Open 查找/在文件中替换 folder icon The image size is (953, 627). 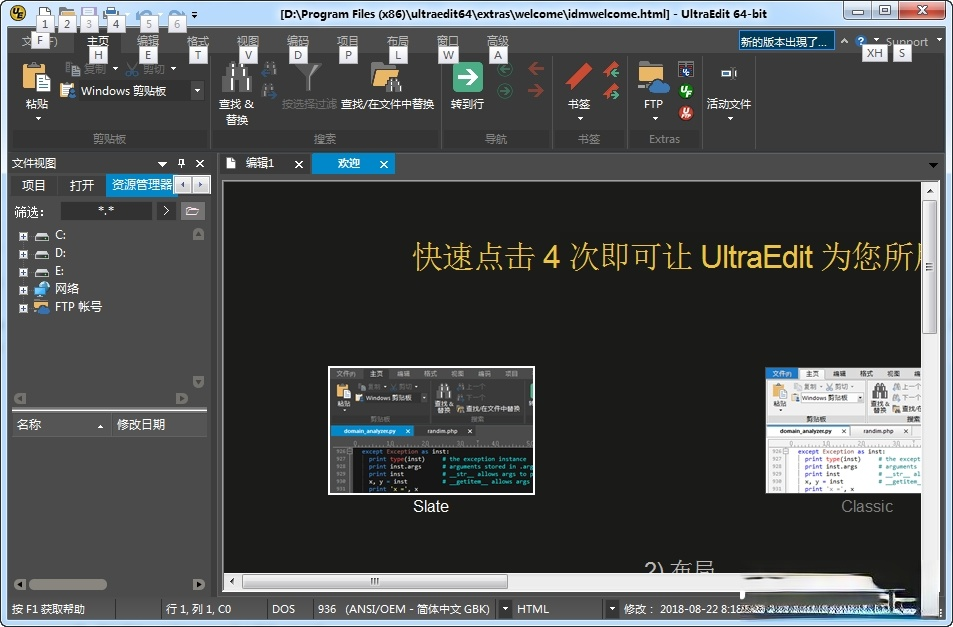pyautogui.click(x=387, y=78)
